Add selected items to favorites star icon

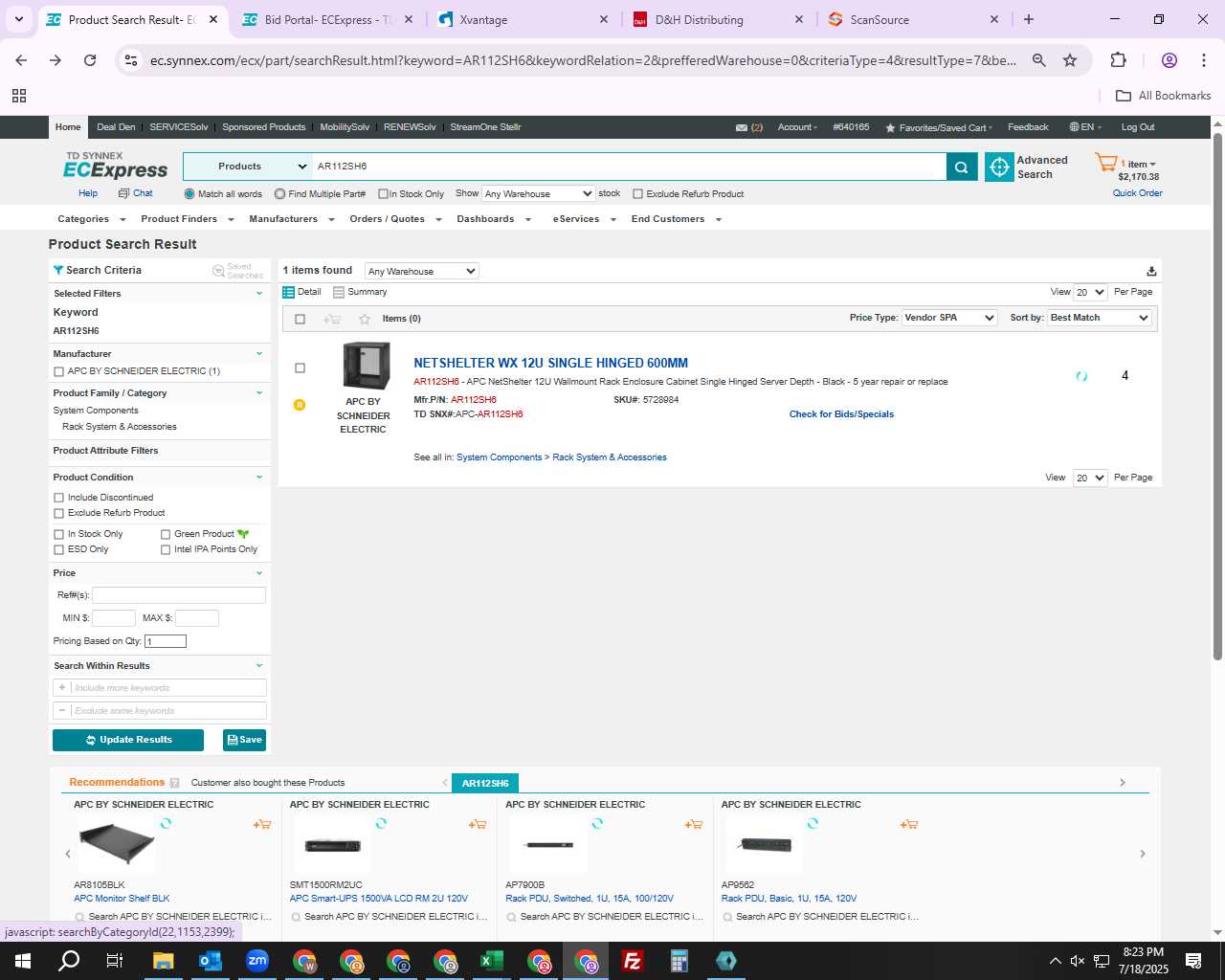coord(364,319)
